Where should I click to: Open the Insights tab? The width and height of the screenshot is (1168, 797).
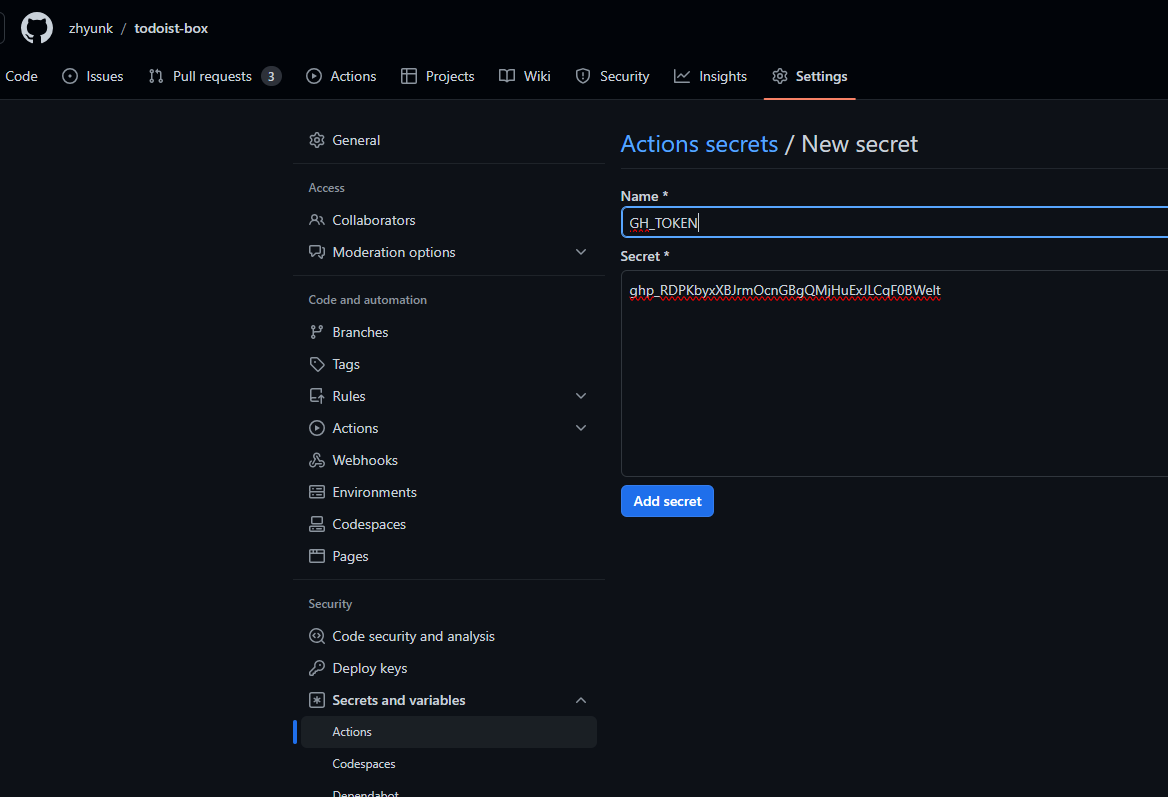tap(711, 76)
